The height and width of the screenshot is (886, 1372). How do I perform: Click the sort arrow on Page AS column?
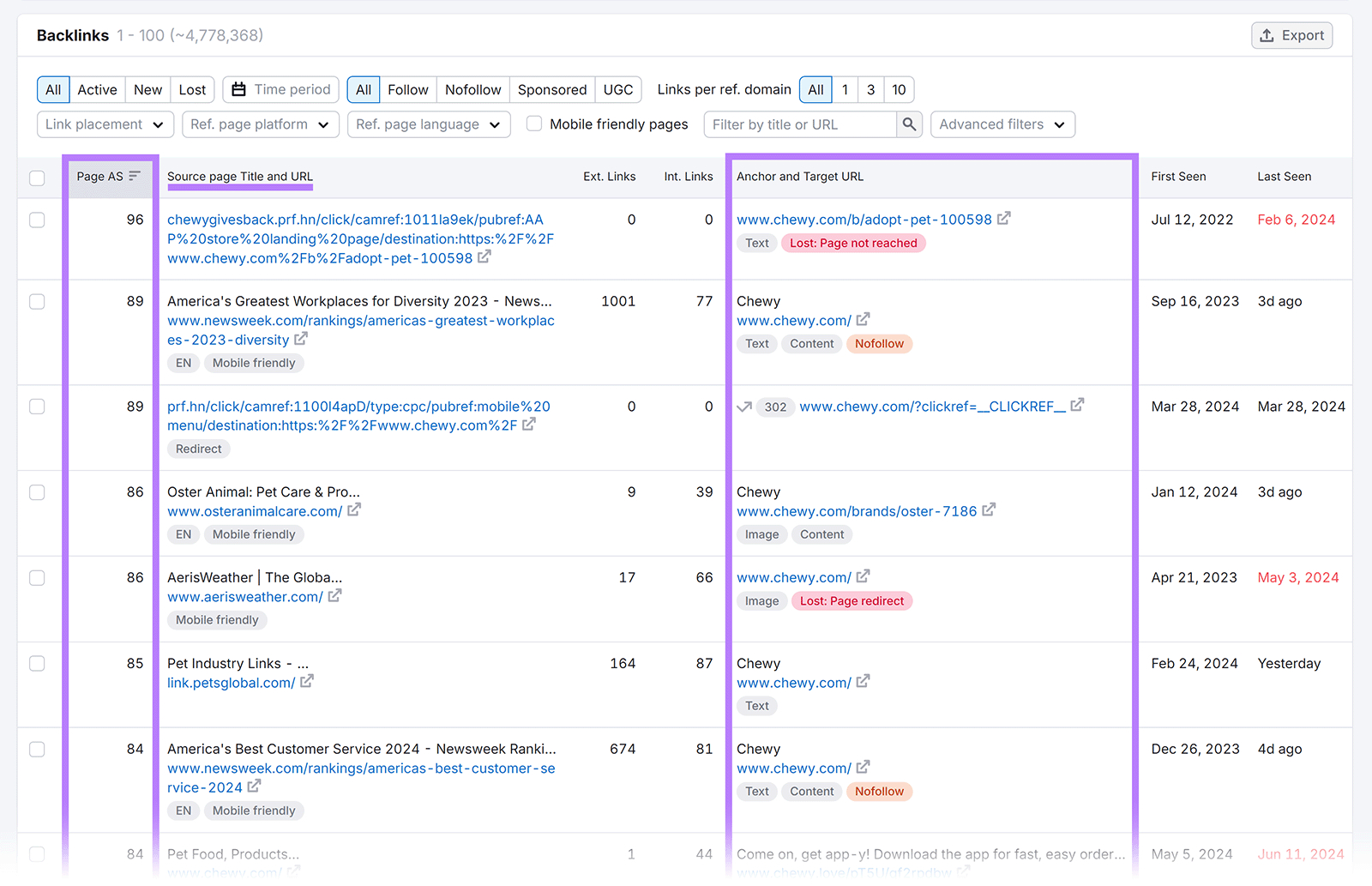tap(135, 175)
